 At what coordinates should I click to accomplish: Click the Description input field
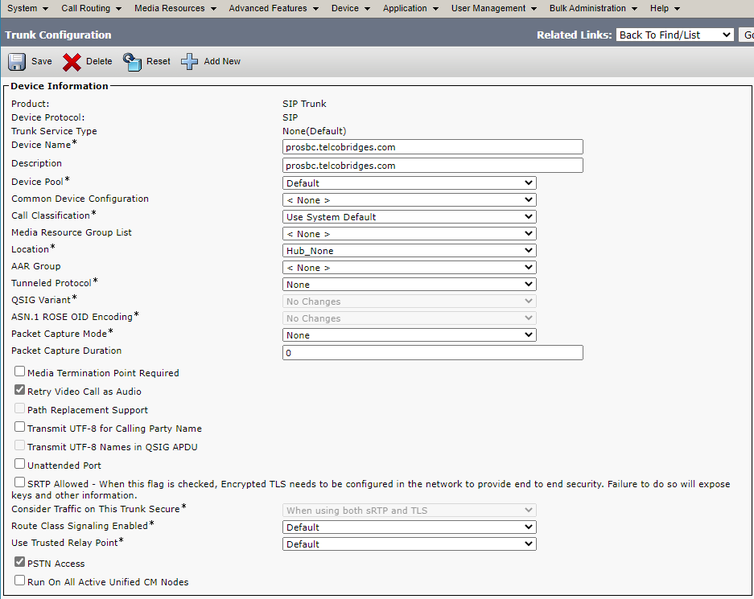(x=433, y=165)
